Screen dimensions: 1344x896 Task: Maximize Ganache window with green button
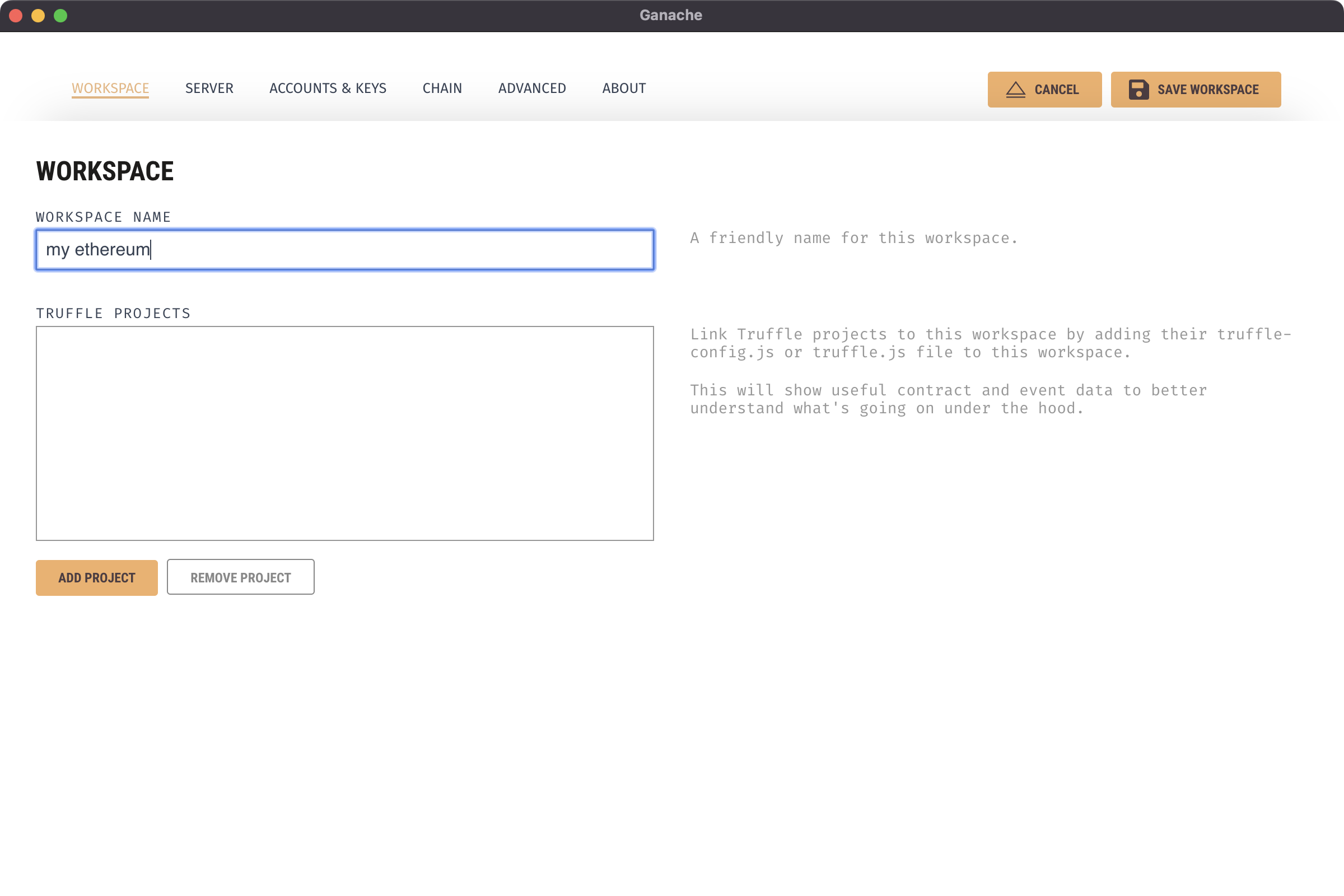coord(60,16)
